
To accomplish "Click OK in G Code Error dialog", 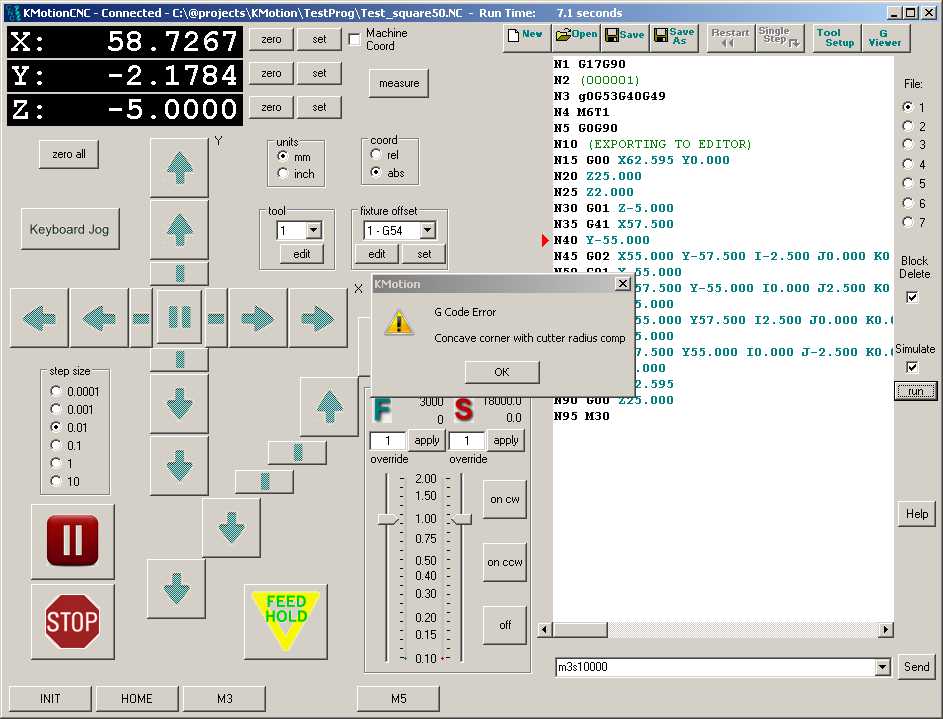I will (x=502, y=372).
